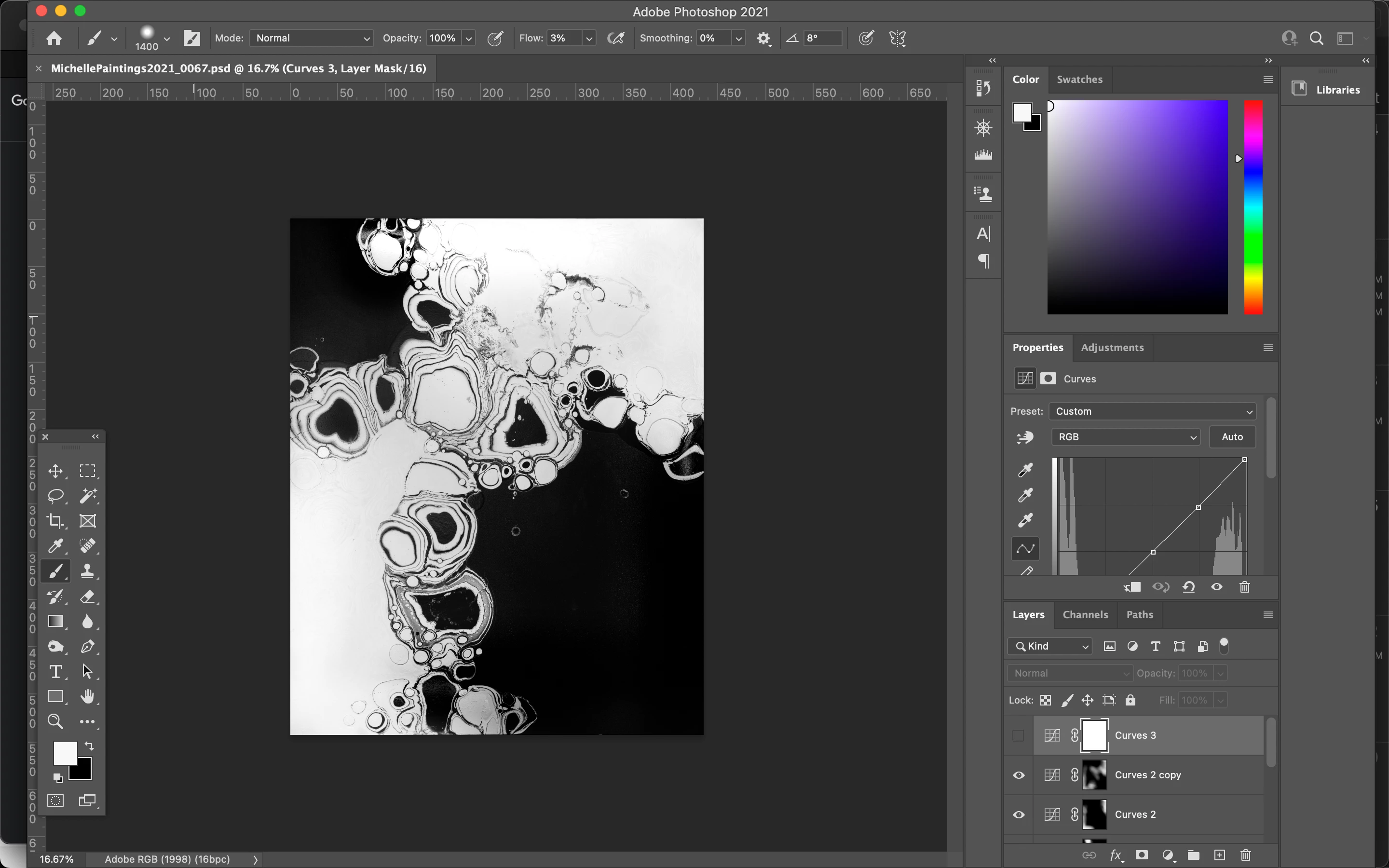This screenshot has height=868, width=1389.
Task: Click the Auto curves button
Action: [x=1232, y=437]
